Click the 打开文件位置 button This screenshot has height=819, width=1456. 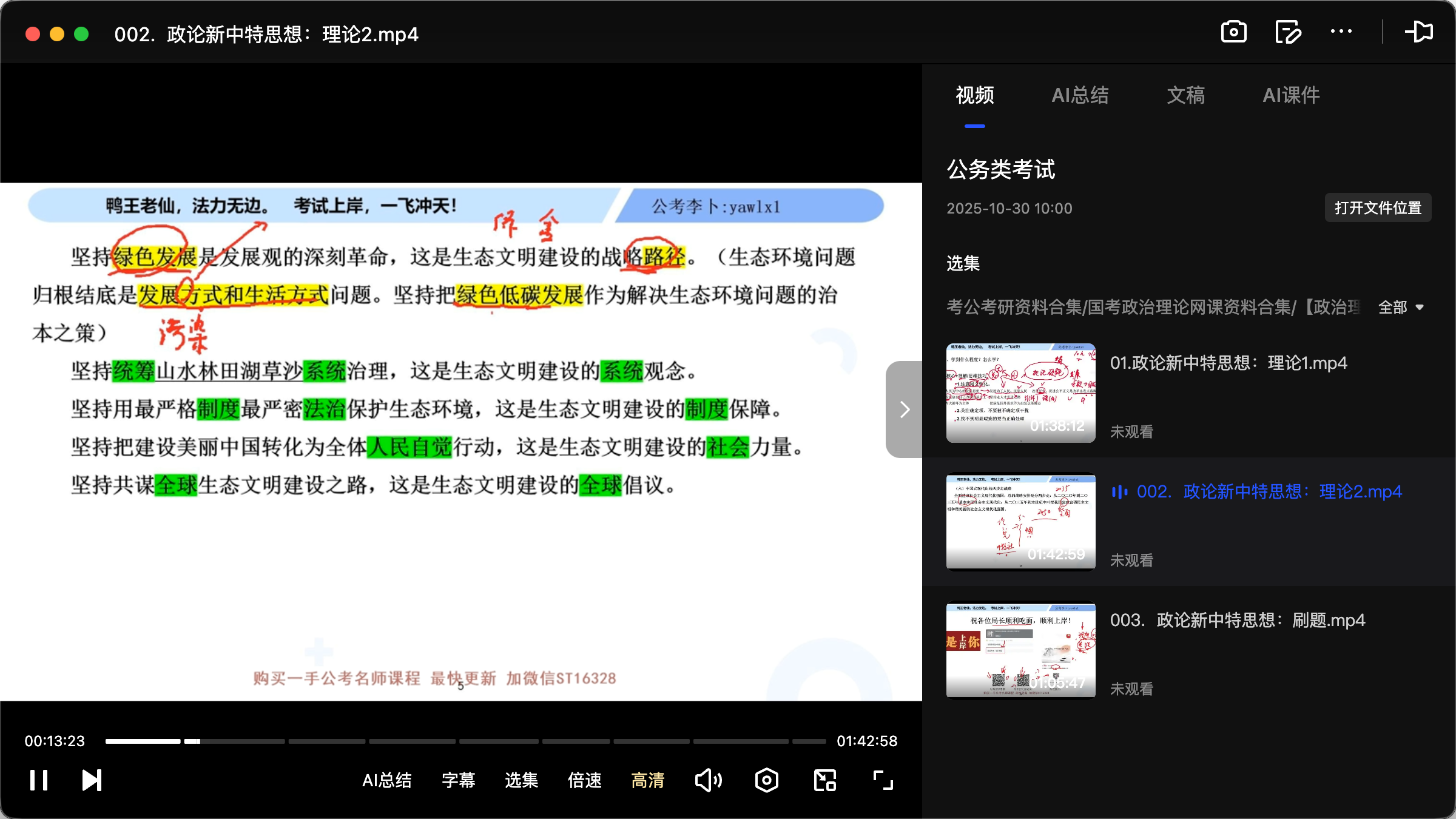1378,207
